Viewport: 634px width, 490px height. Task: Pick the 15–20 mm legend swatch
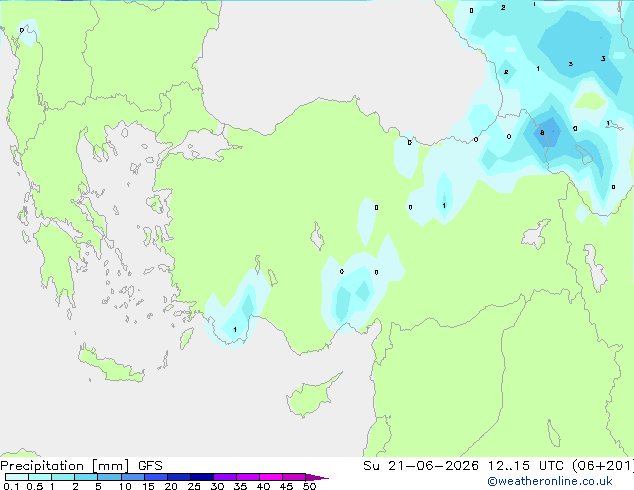coord(156,477)
